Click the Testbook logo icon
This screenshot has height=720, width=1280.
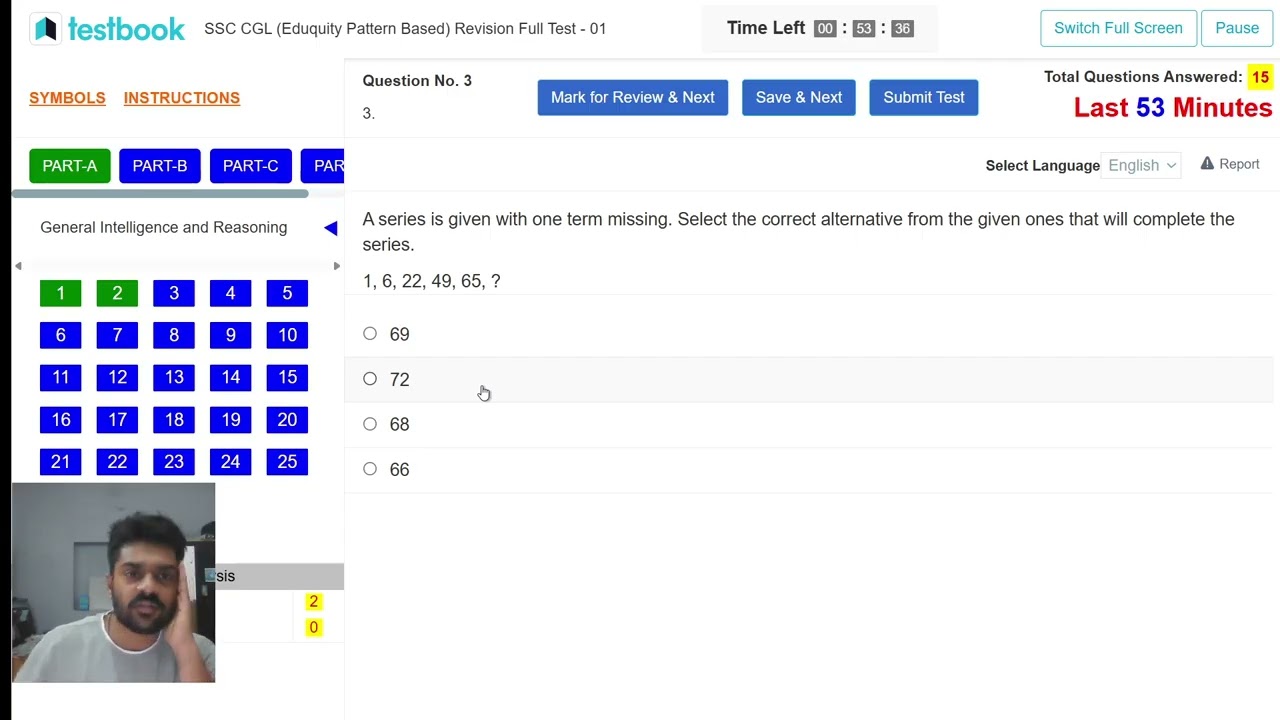pyautogui.click(x=46, y=29)
